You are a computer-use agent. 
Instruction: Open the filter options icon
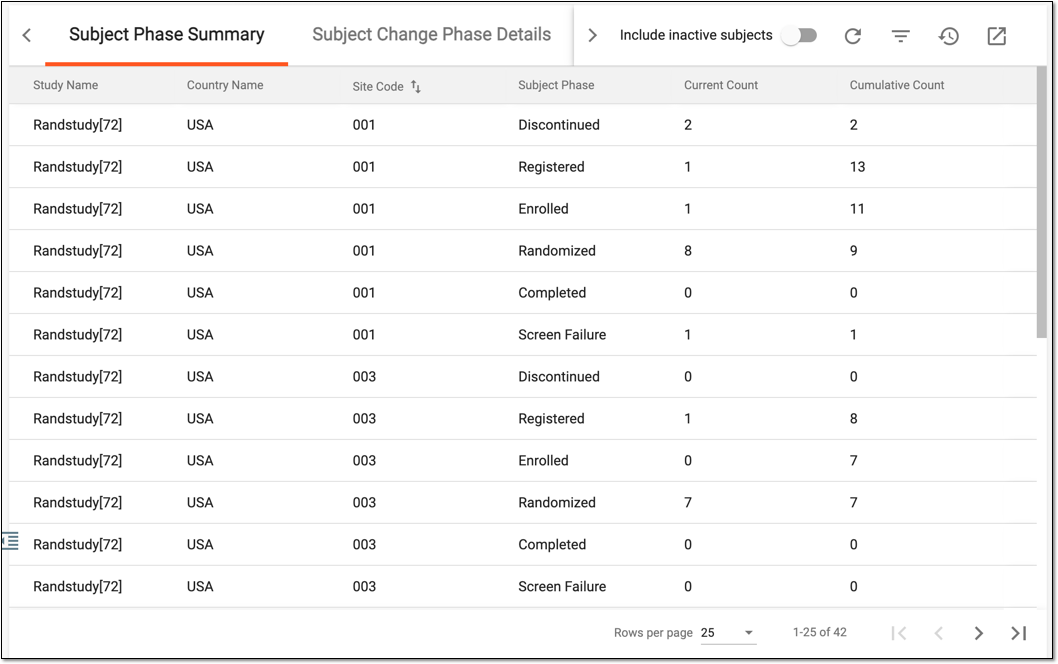901,36
